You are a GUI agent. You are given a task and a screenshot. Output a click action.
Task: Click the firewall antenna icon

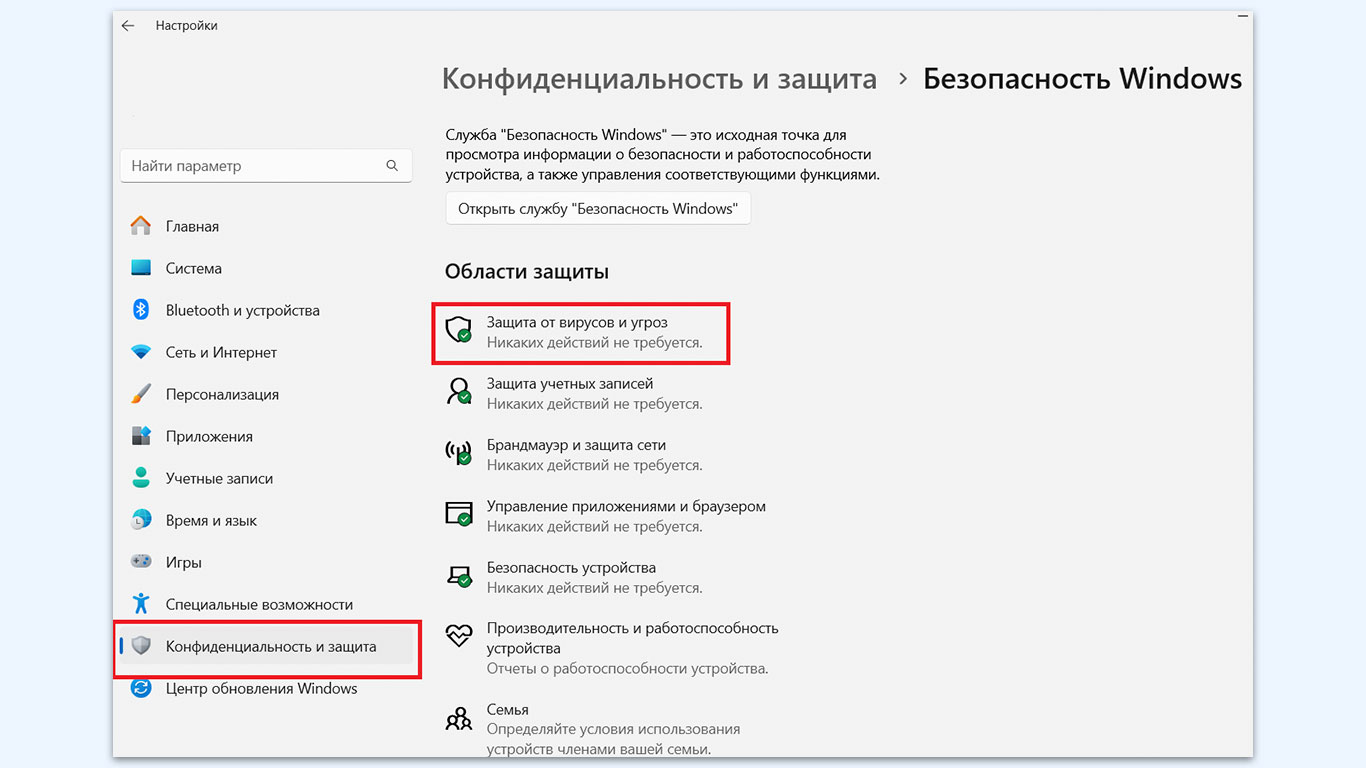[x=458, y=452]
